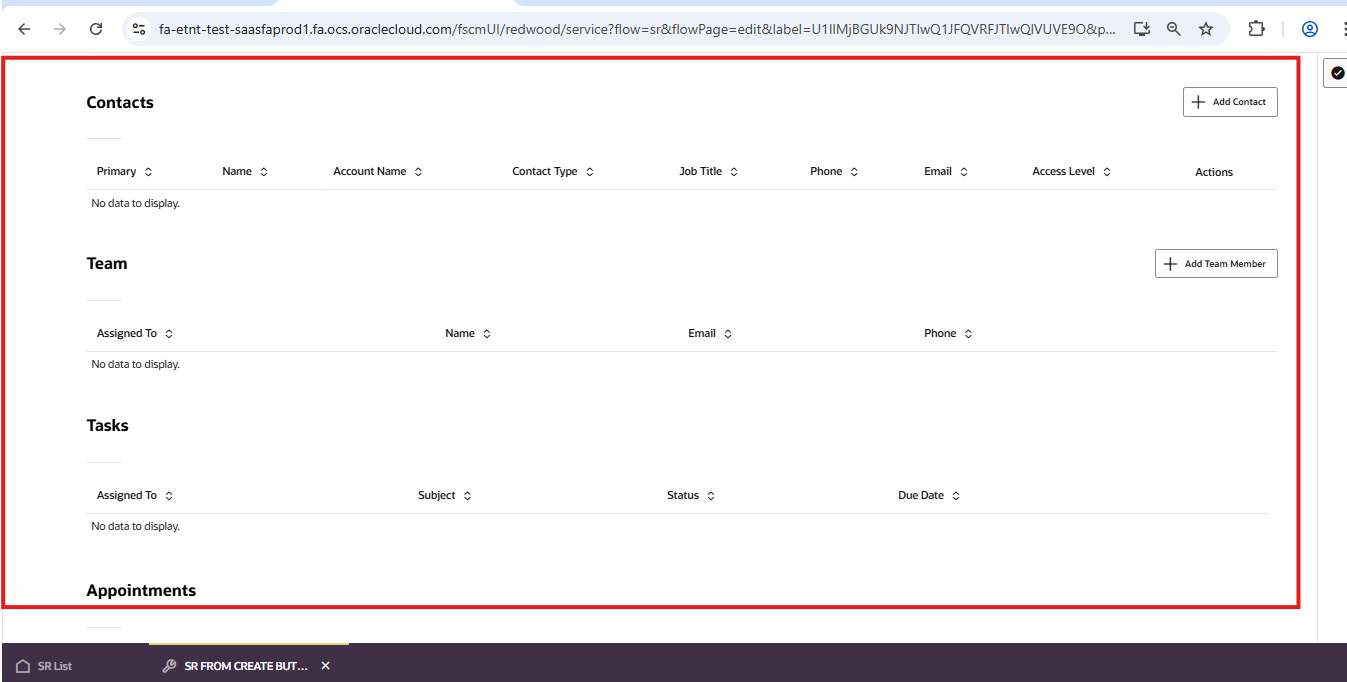The width and height of the screenshot is (1347, 682).
Task: Click the browser back arrow
Action: [24, 29]
